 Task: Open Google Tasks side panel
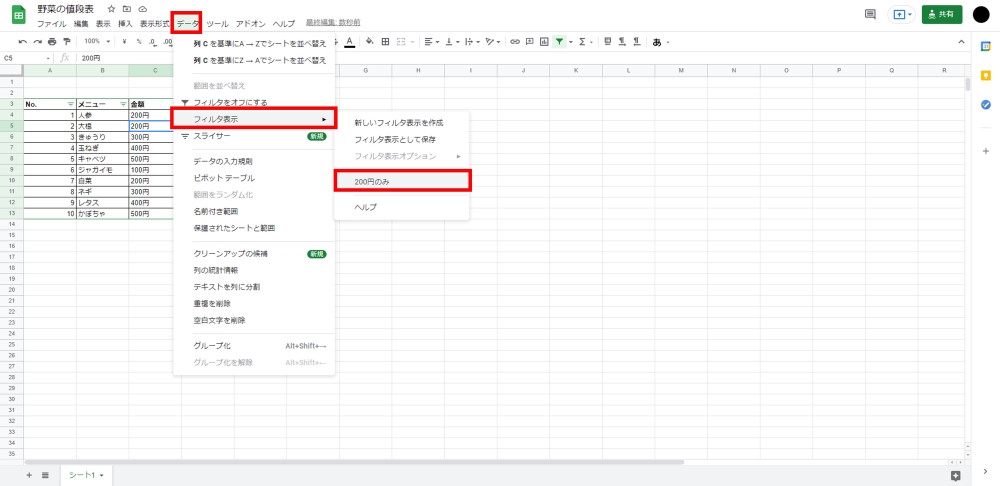pos(985,105)
